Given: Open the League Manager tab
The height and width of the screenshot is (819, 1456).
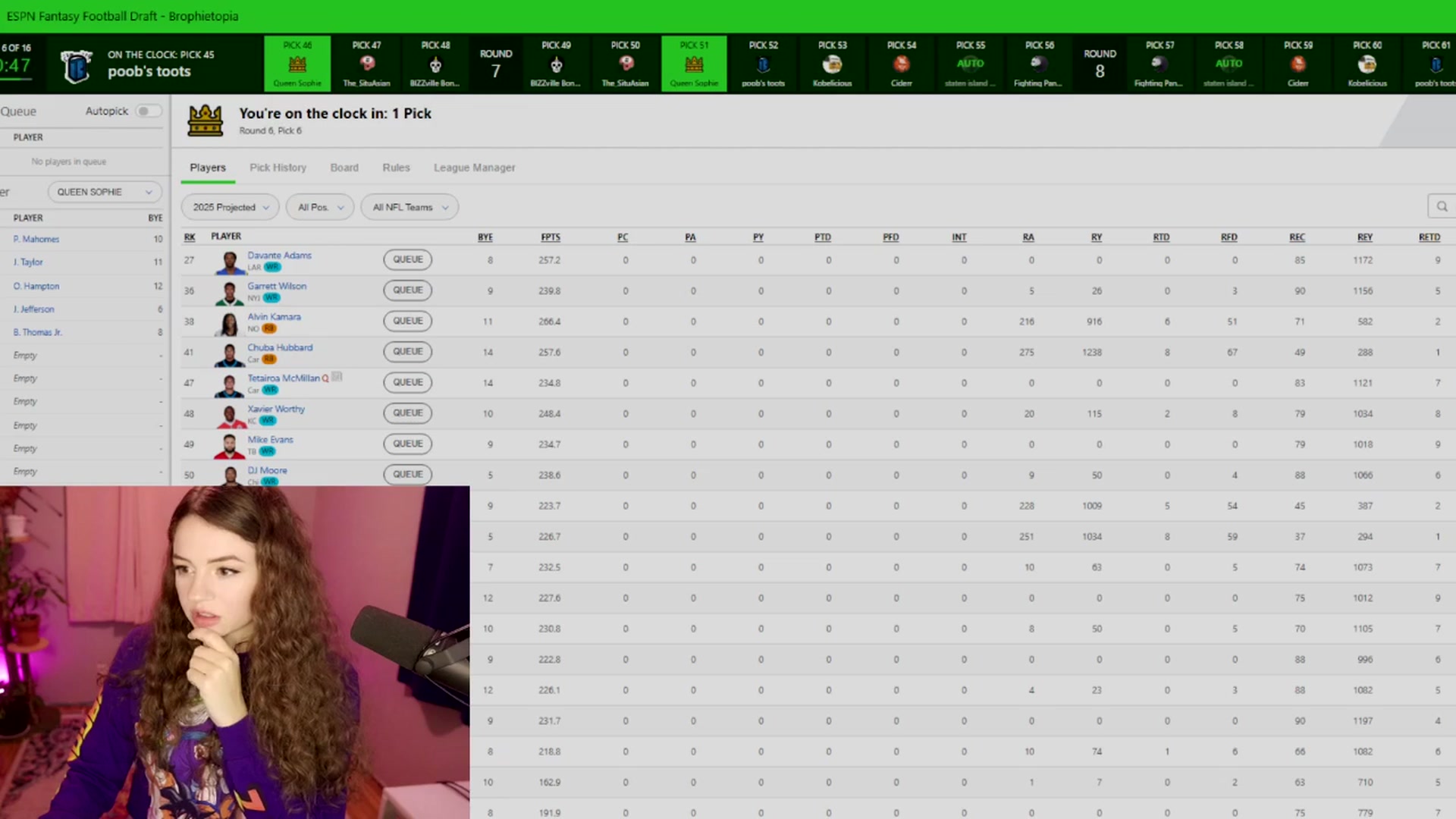Looking at the screenshot, I should (x=474, y=168).
